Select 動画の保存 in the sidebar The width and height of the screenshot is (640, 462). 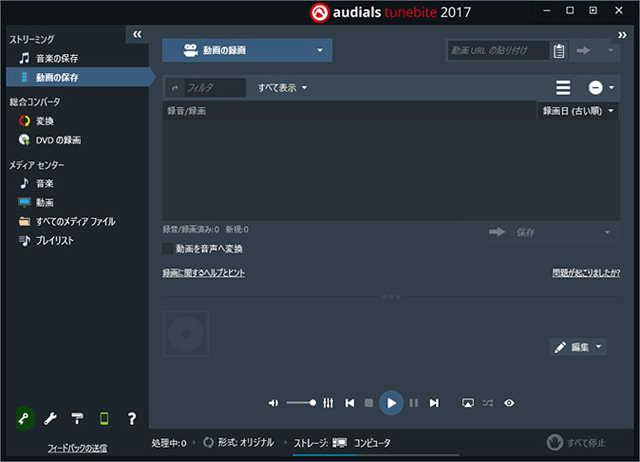point(78,77)
